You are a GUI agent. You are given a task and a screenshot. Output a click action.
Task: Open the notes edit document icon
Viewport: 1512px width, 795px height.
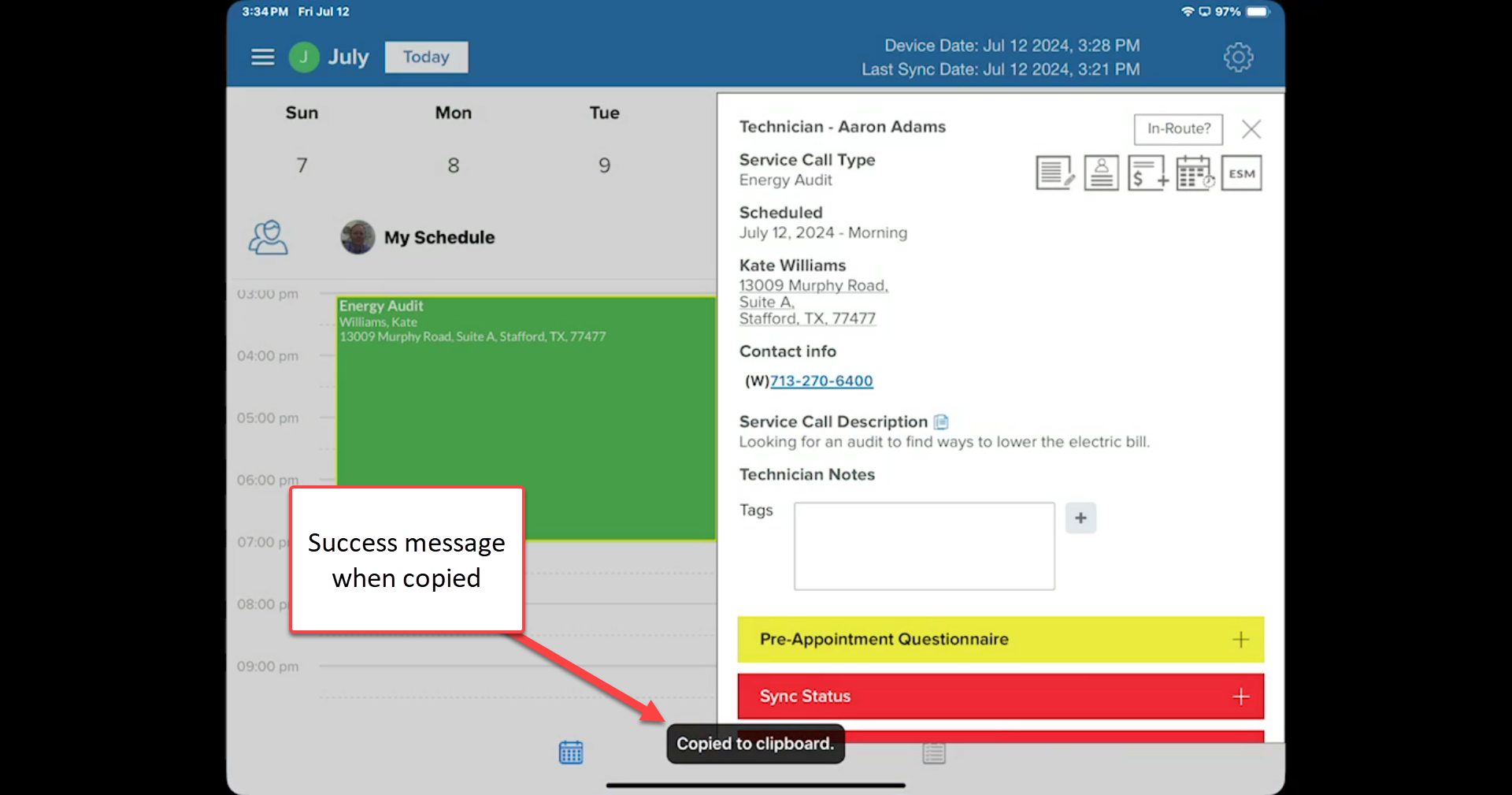coord(1055,173)
